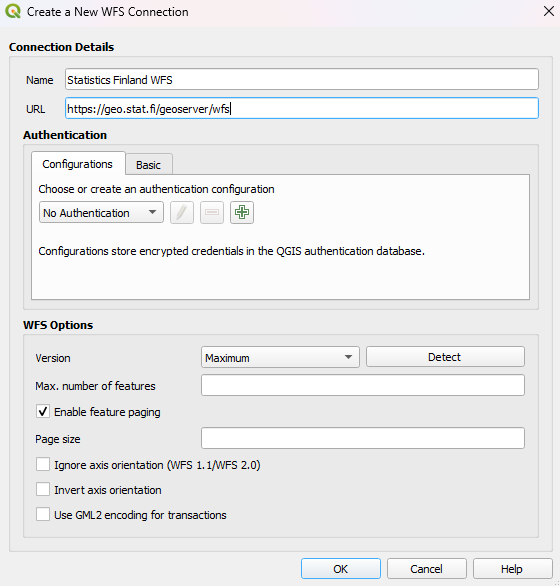Click the Cancel button

[427, 569]
